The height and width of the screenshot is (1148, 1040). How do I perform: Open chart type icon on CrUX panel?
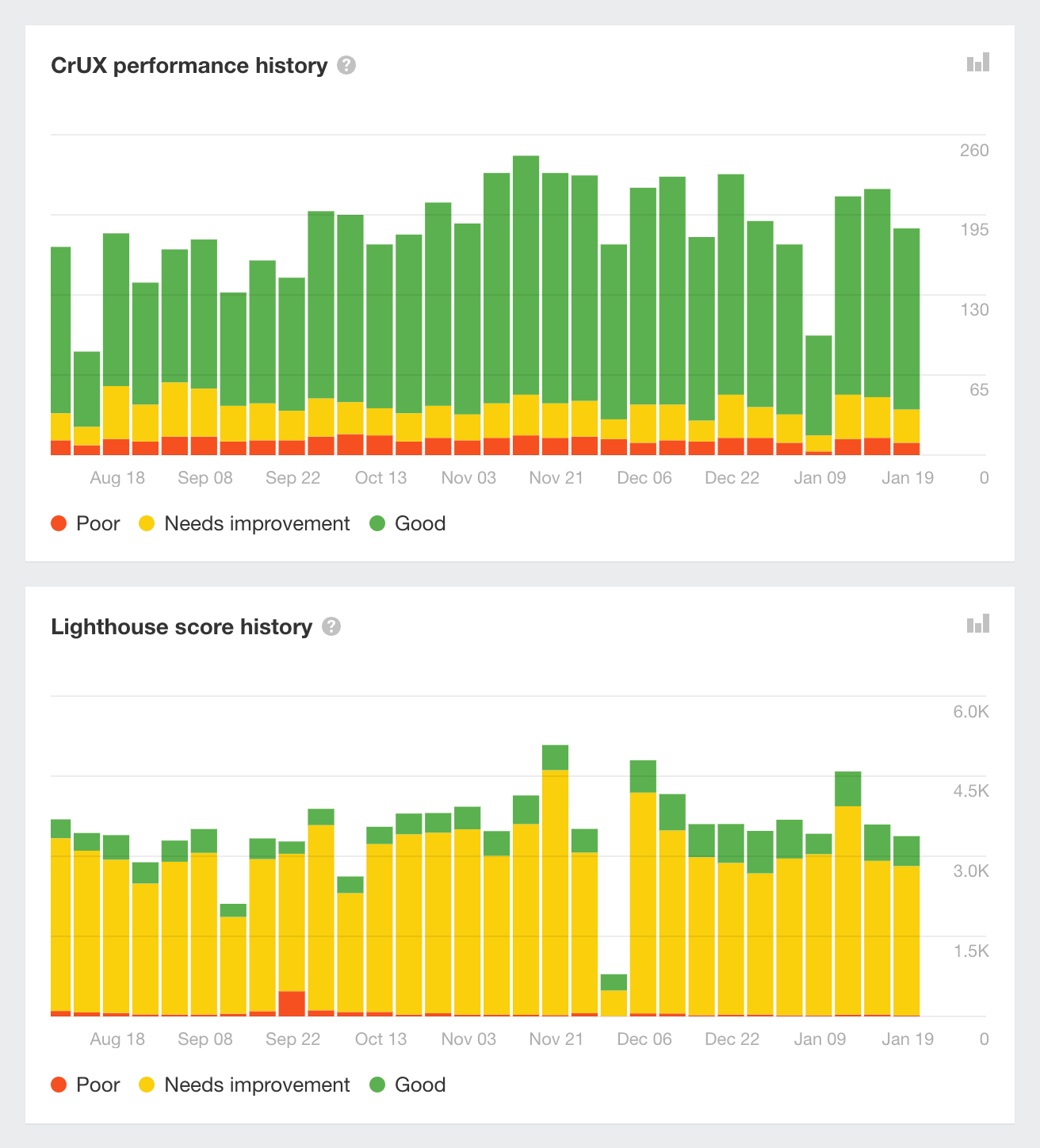point(978,63)
